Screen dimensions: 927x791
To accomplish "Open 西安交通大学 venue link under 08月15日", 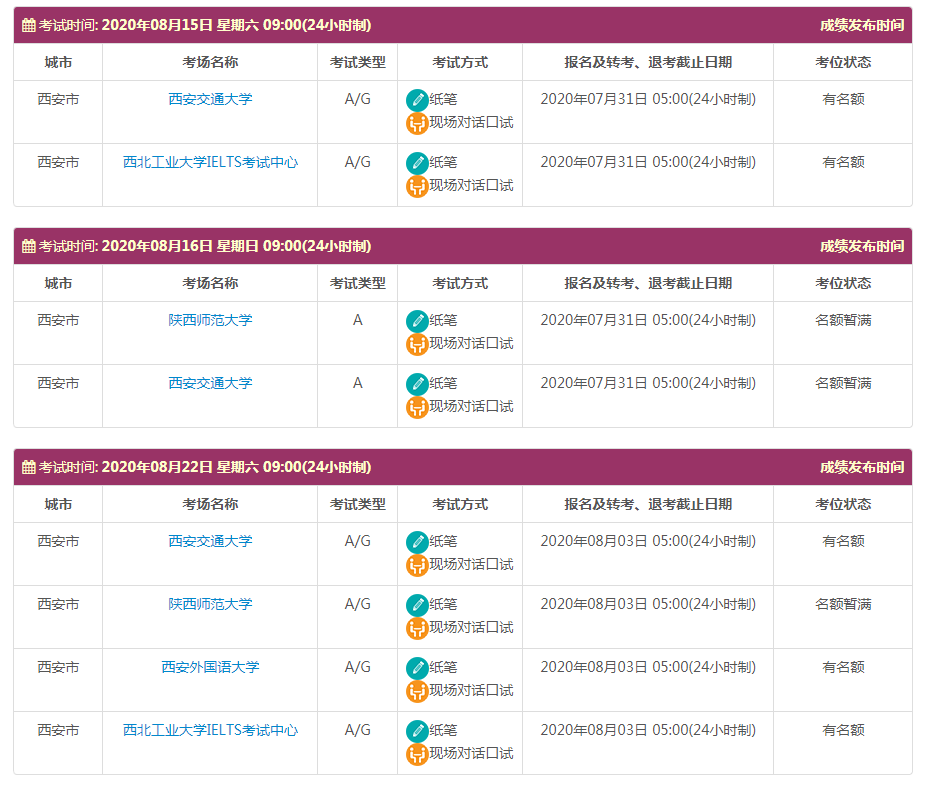I will tap(210, 99).
